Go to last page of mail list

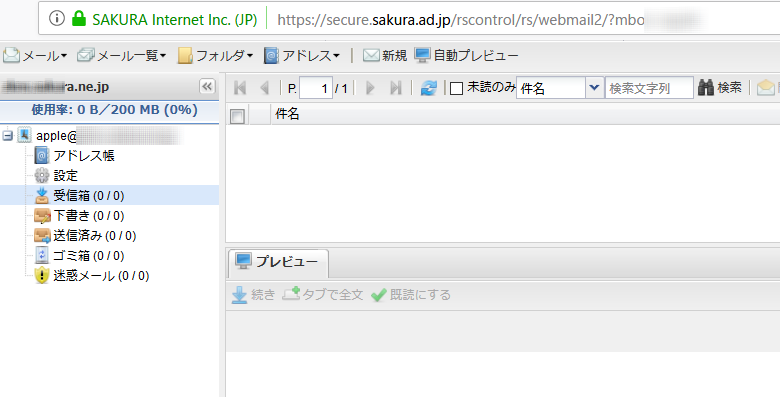click(x=395, y=88)
